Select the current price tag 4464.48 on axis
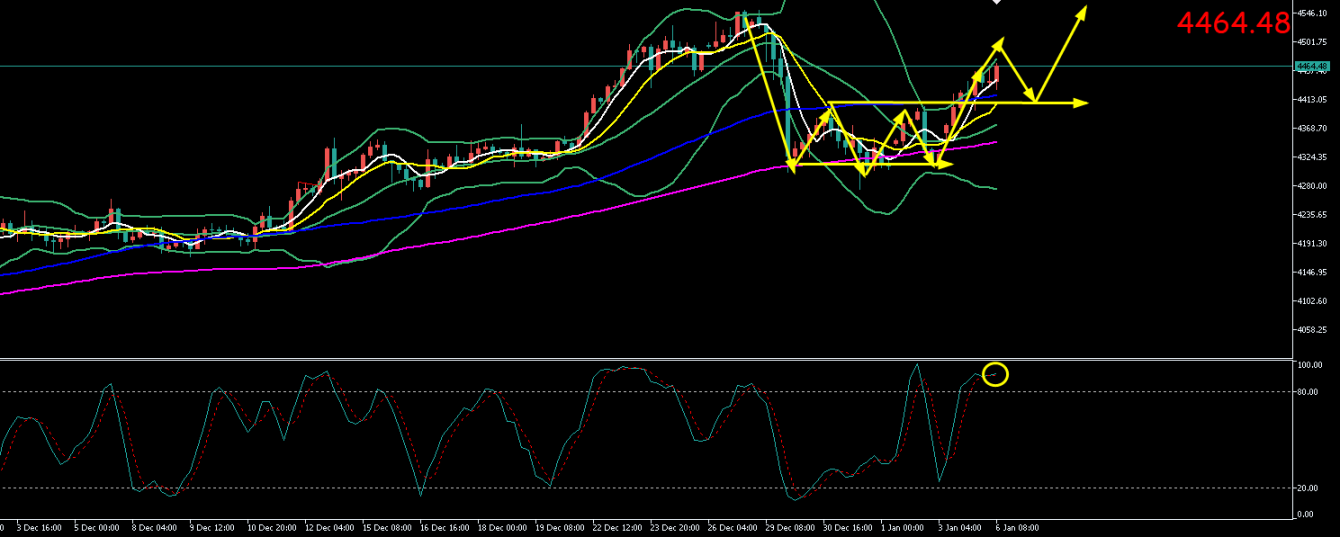 pyautogui.click(x=1311, y=67)
